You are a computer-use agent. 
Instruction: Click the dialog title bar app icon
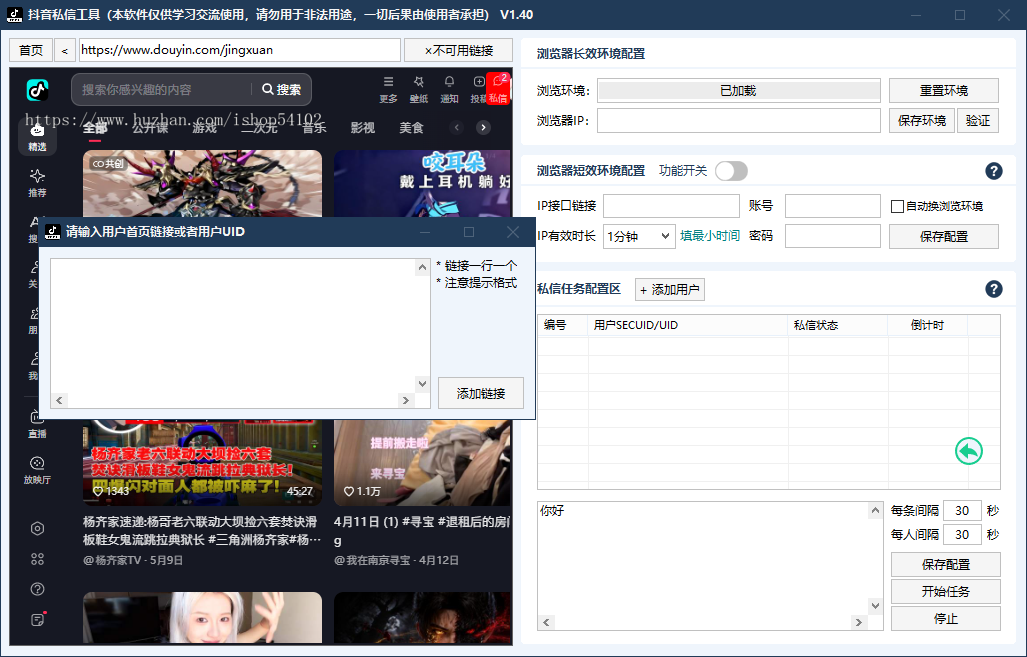pos(52,232)
